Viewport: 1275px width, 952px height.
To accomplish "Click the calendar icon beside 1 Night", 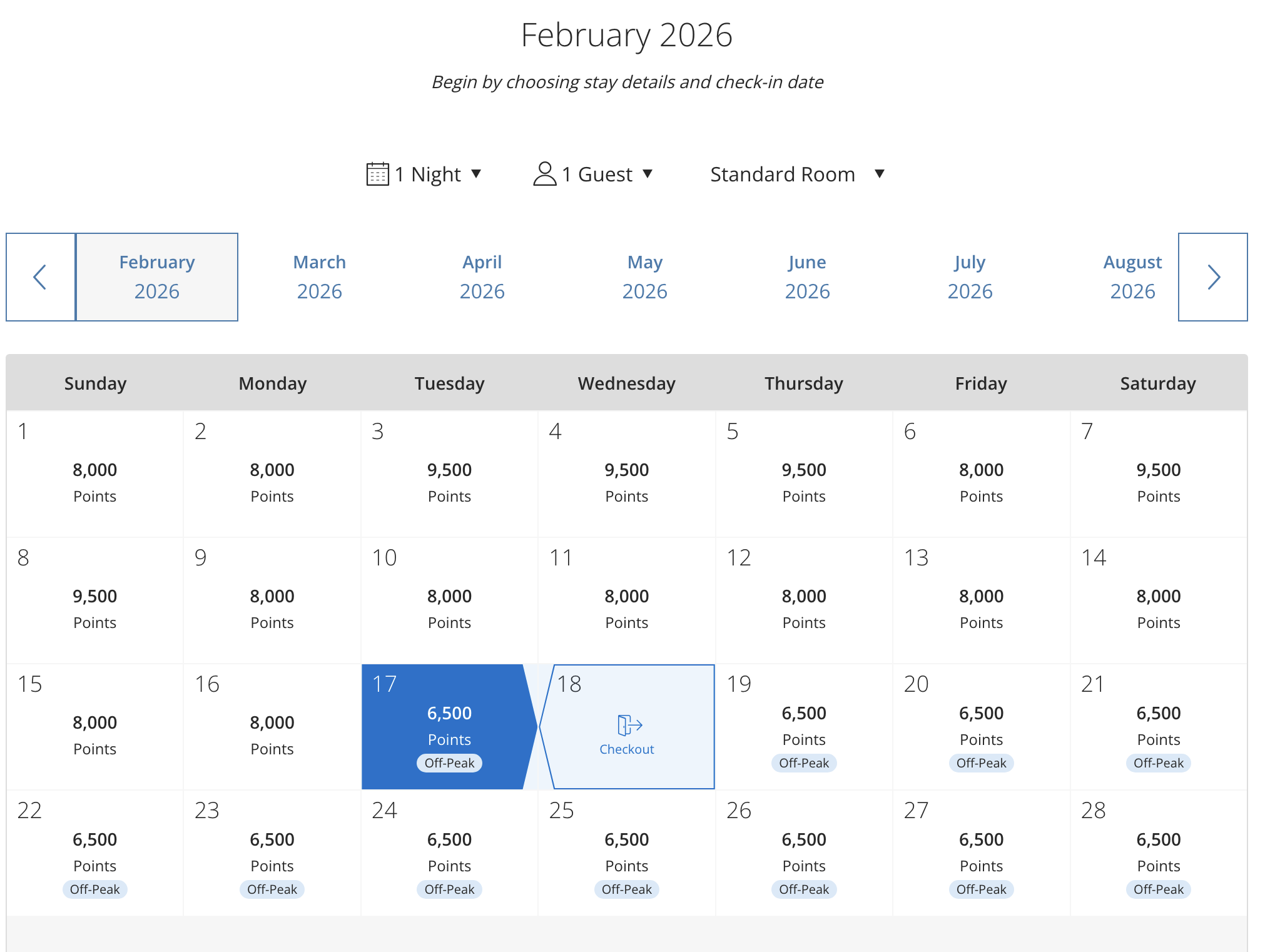I will point(378,174).
